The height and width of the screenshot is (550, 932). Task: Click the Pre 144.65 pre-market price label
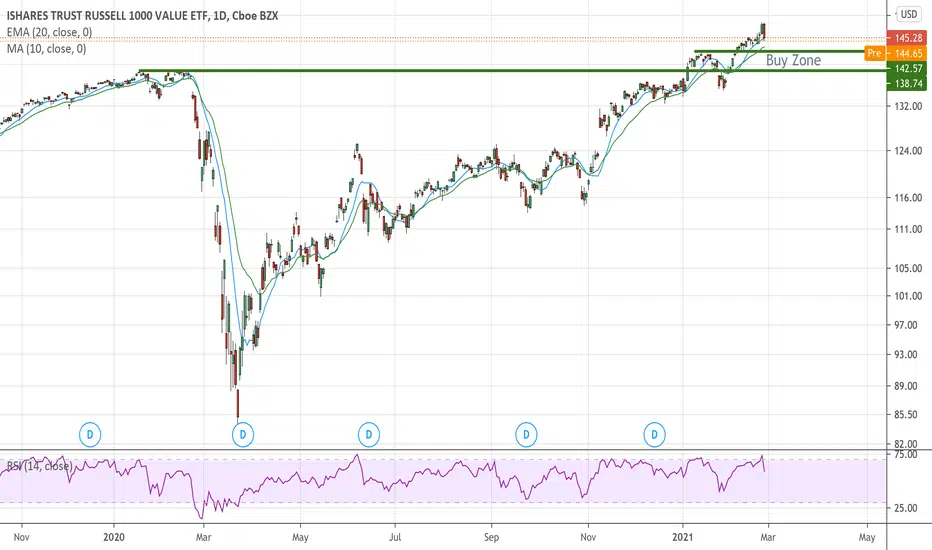click(895, 54)
